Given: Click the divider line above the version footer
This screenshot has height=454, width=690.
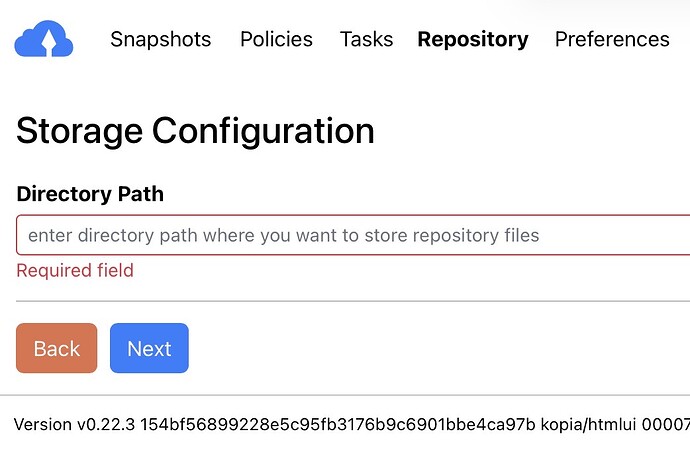Looking at the screenshot, I should pyautogui.click(x=350, y=395).
